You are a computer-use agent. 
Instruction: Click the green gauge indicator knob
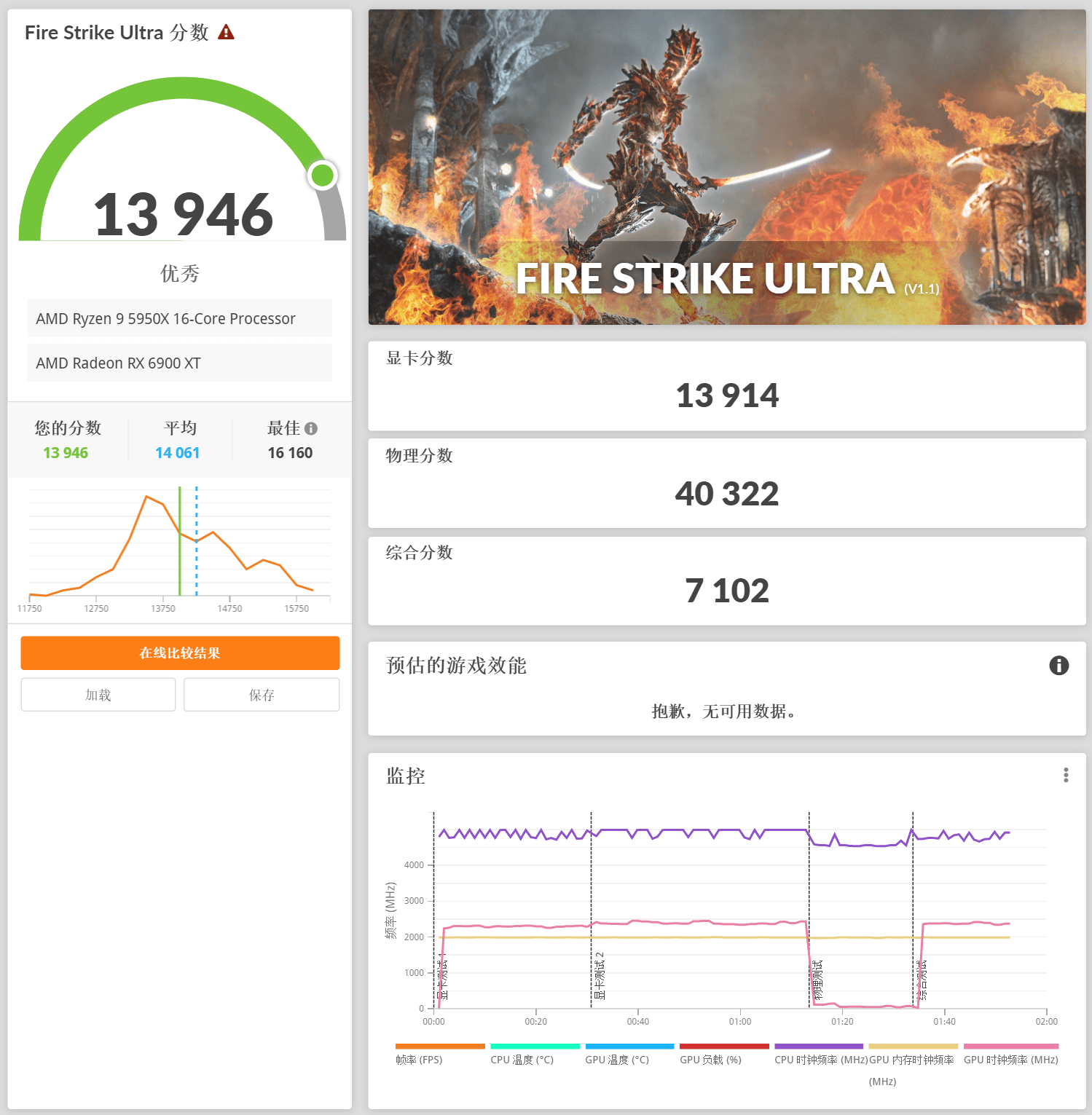click(322, 175)
